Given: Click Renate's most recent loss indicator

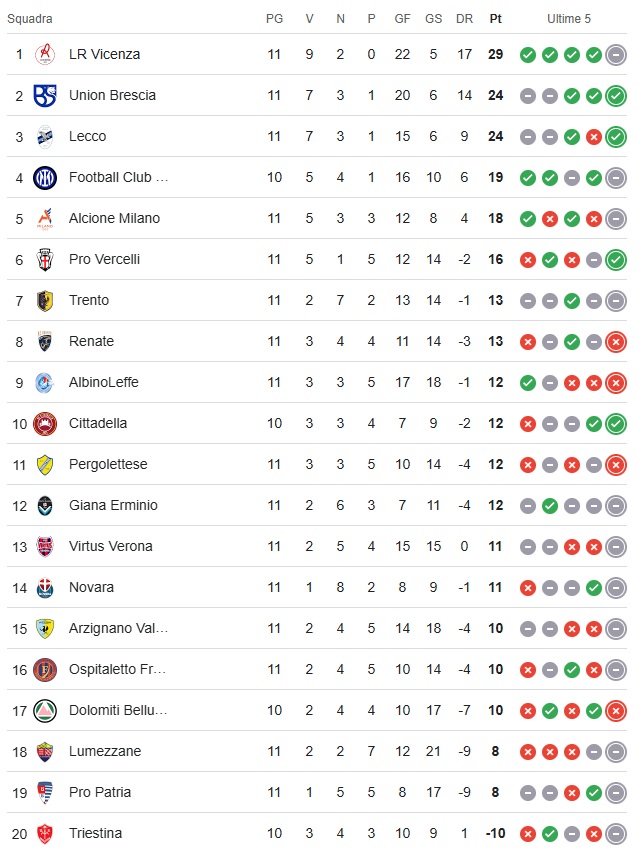Looking at the screenshot, I should click(616, 342).
